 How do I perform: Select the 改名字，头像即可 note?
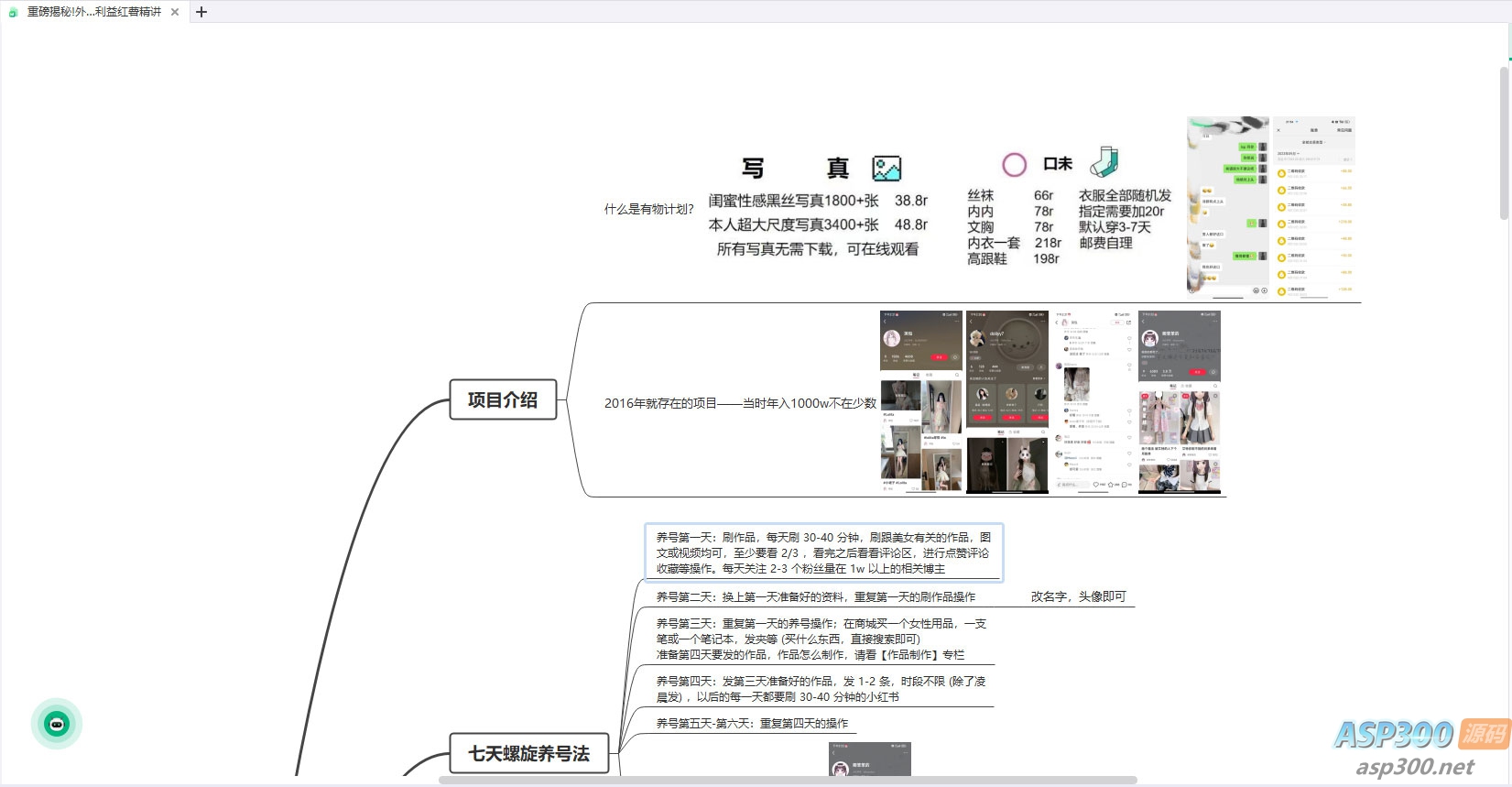1078,596
